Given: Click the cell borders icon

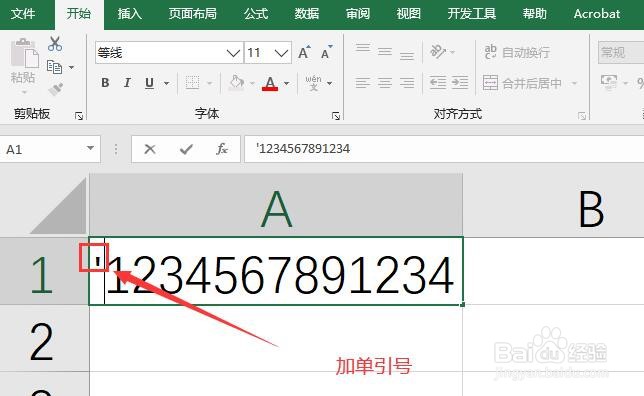Looking at the screenshot, I should [192, 83].
